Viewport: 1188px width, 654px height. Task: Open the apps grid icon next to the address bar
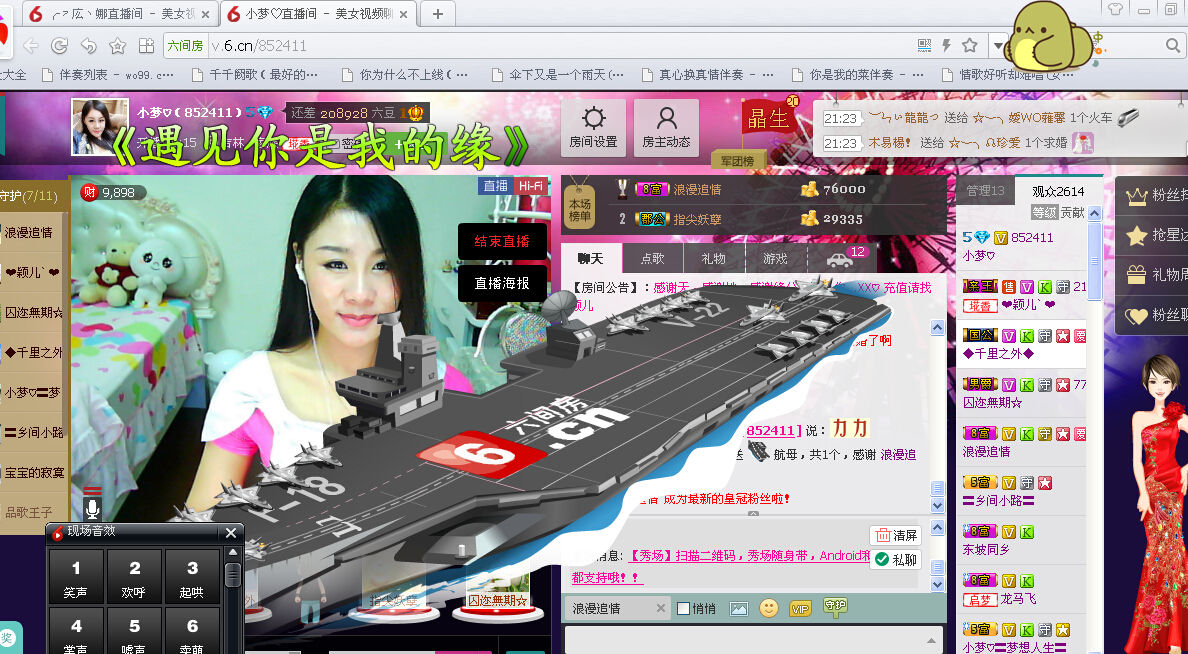(x=146, y=45)
